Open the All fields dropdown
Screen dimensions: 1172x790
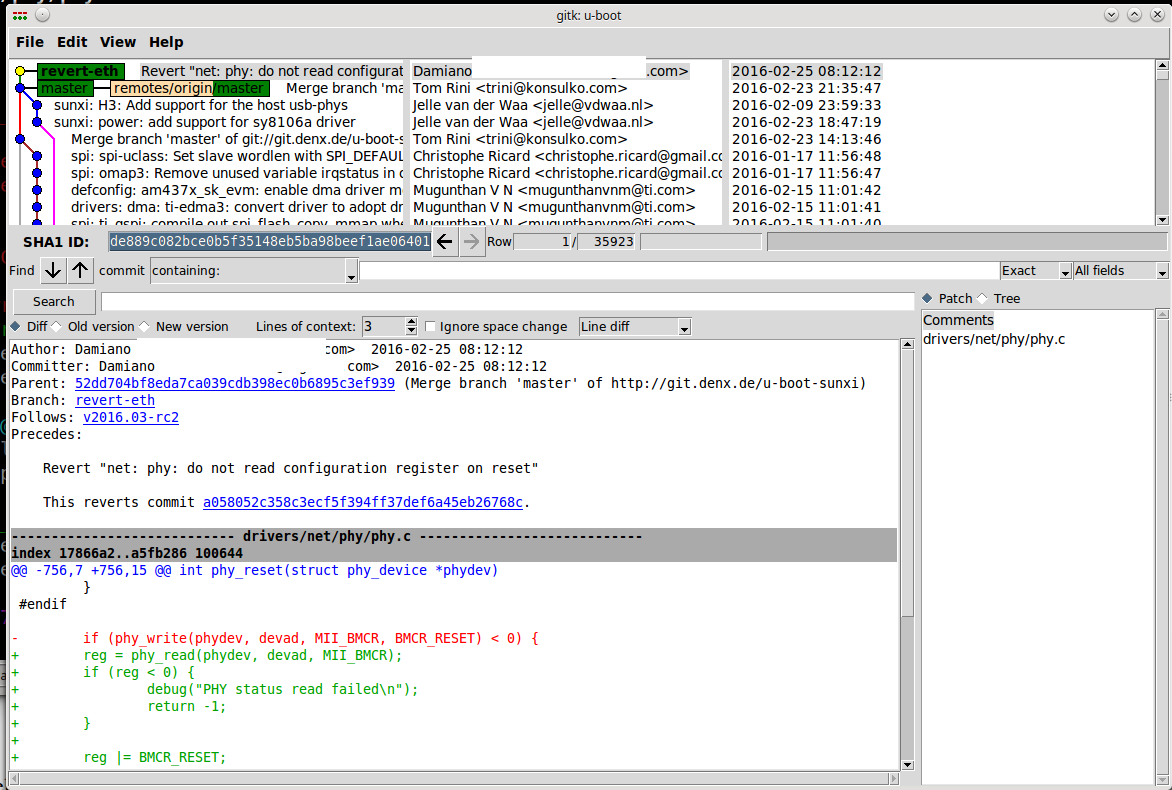tap(1120, 271)
